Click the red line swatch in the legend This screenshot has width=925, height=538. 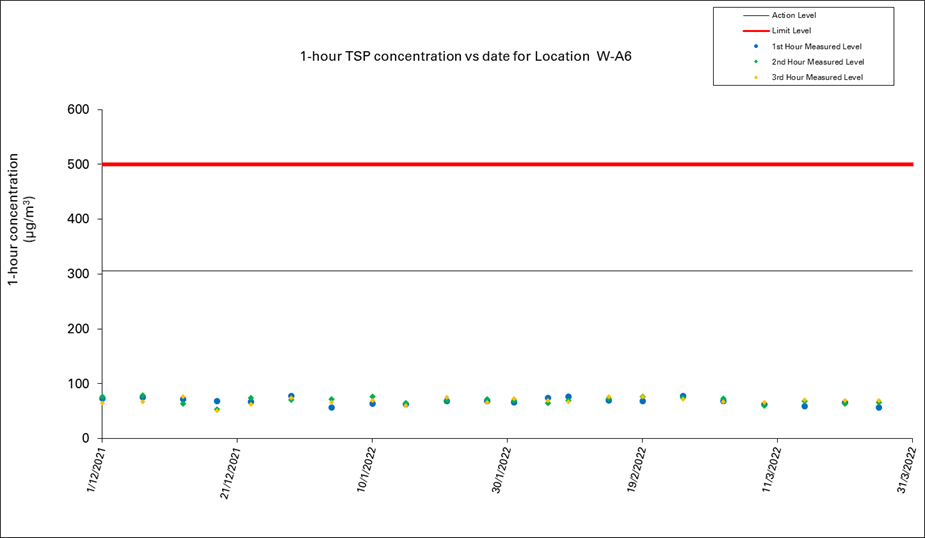click(x=755, y=31)
